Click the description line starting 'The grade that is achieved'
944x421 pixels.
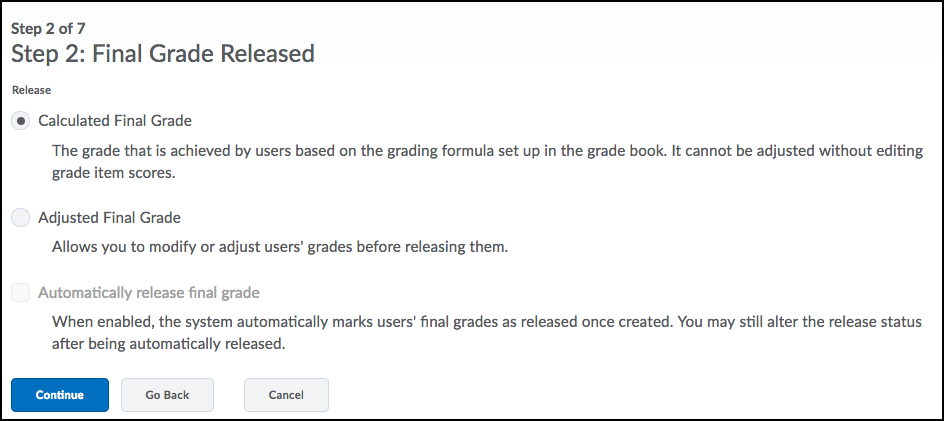487,151
